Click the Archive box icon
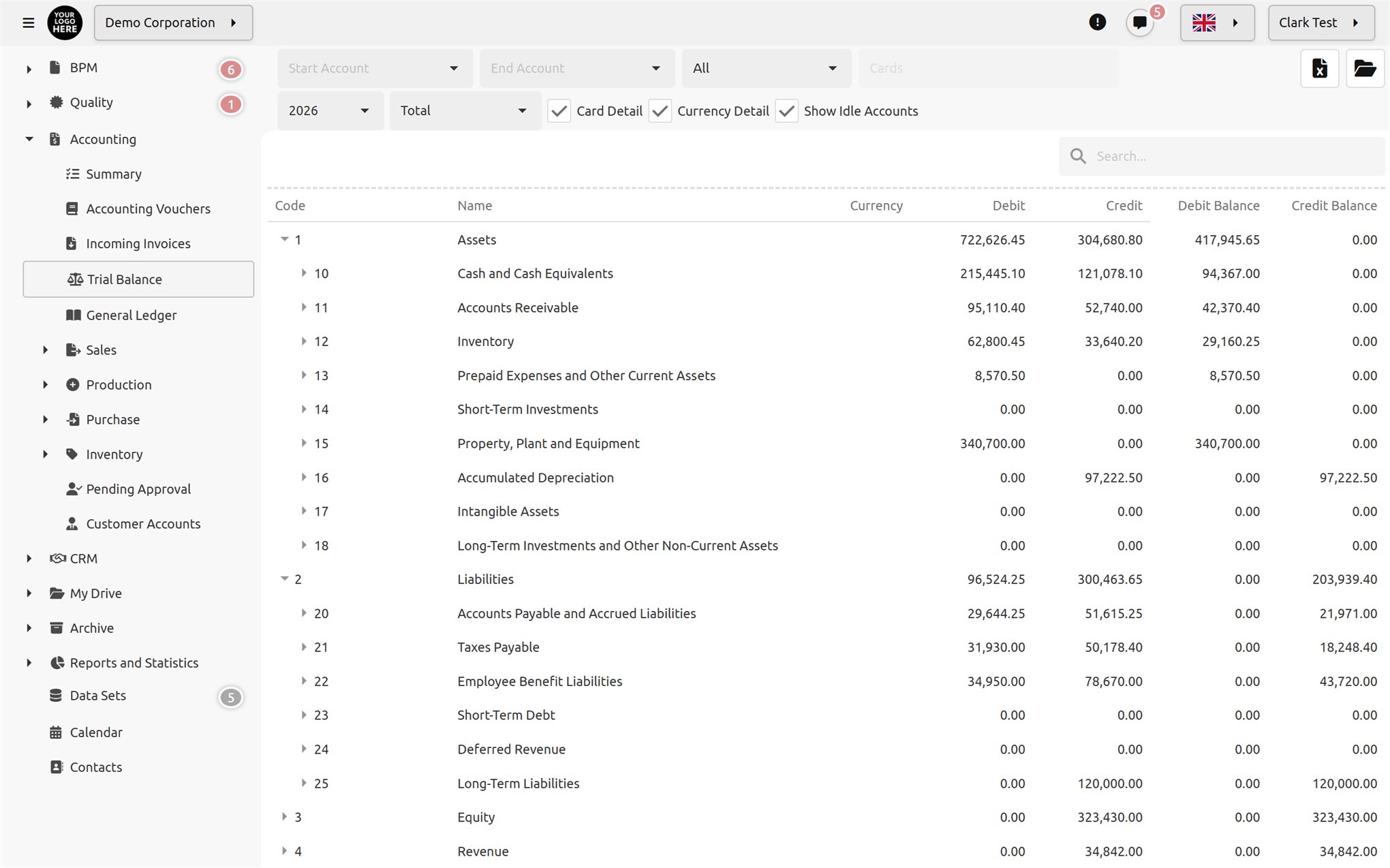Viewport: 1390px width, 868px height. tap(56, 628)
